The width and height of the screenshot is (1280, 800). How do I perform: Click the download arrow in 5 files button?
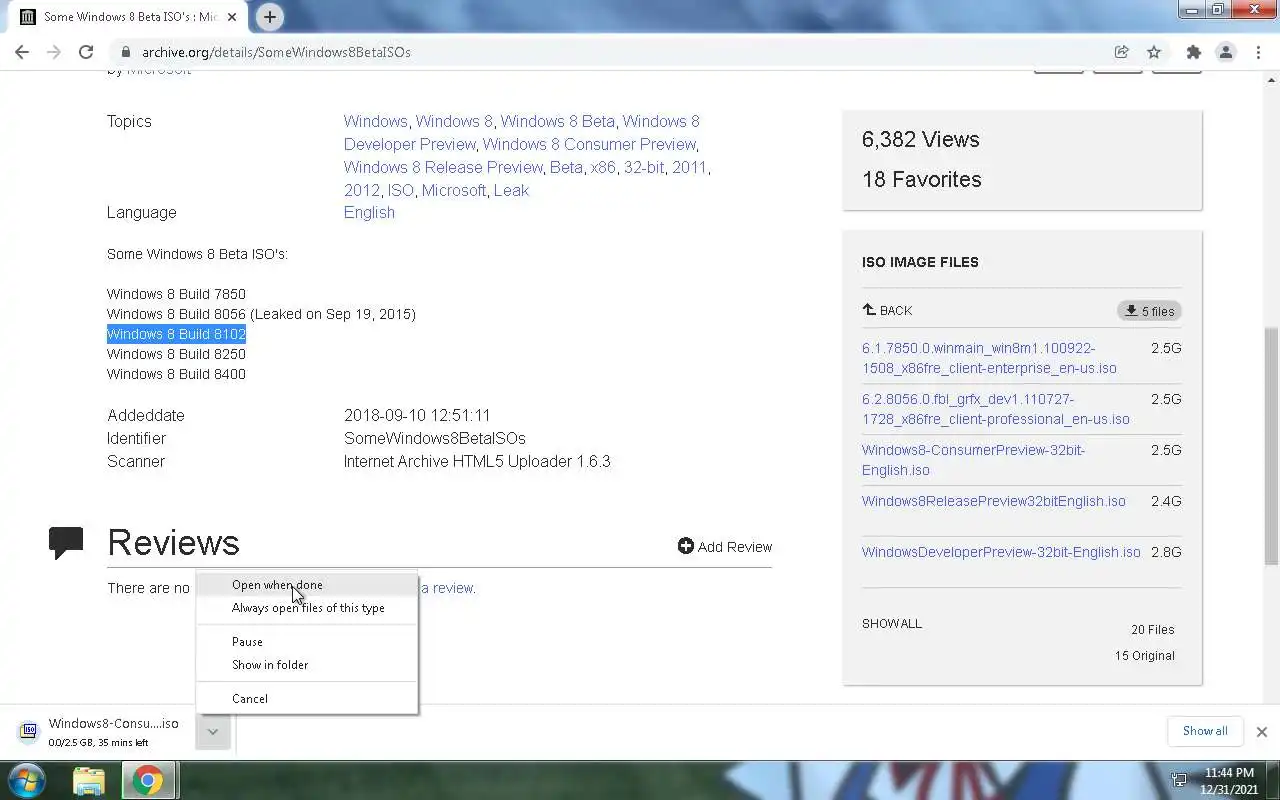tap(1131, 311)
